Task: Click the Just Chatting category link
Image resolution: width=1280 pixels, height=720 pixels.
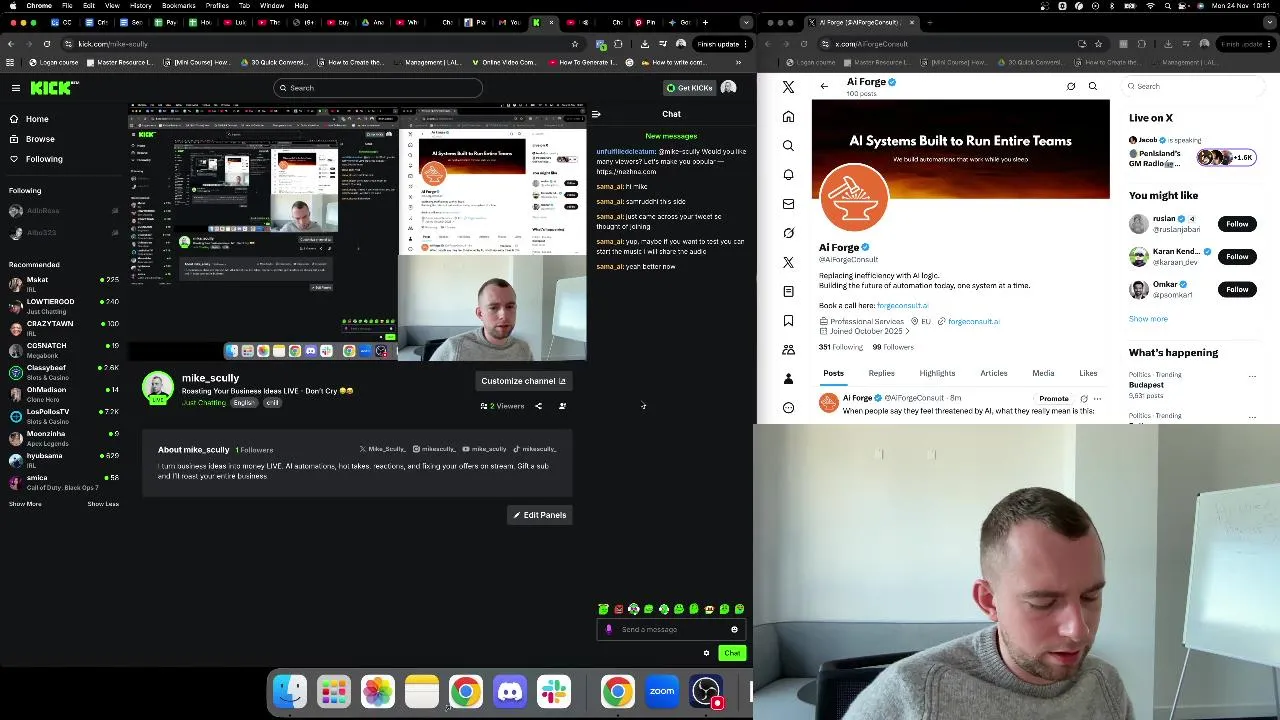Action: (204, 403)
